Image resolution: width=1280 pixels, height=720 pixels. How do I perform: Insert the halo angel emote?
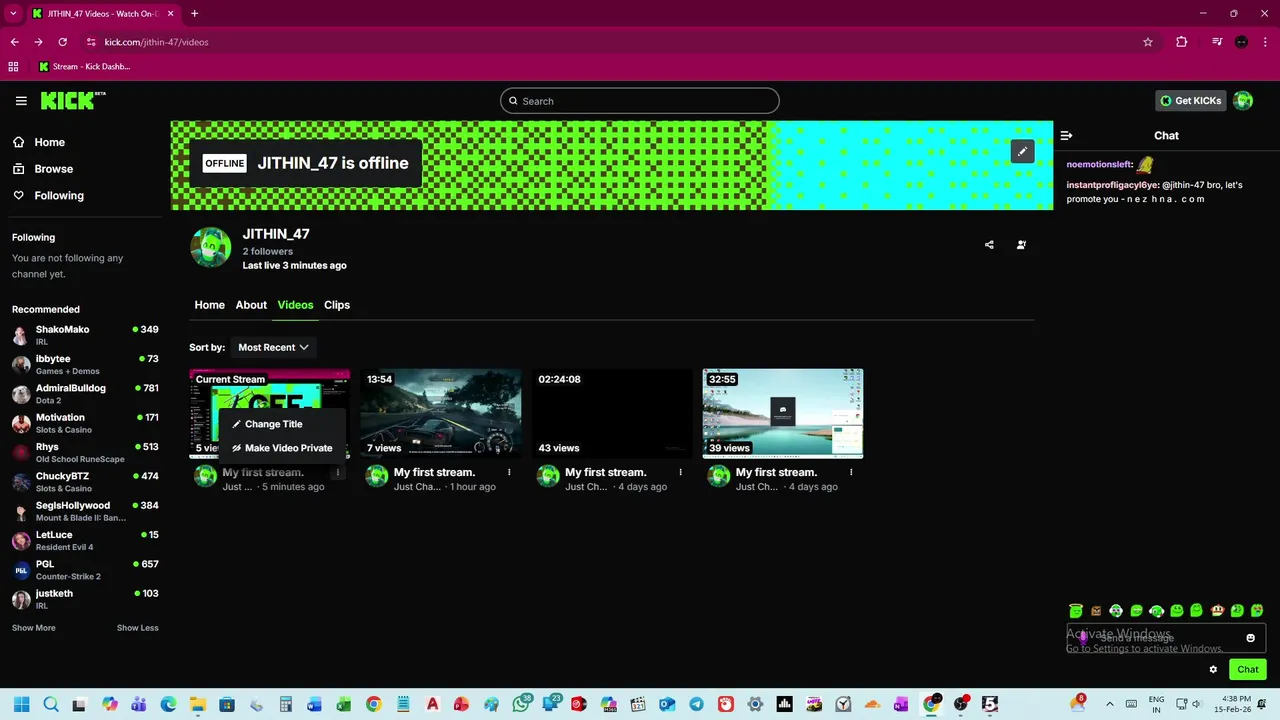click(1076, 610)
